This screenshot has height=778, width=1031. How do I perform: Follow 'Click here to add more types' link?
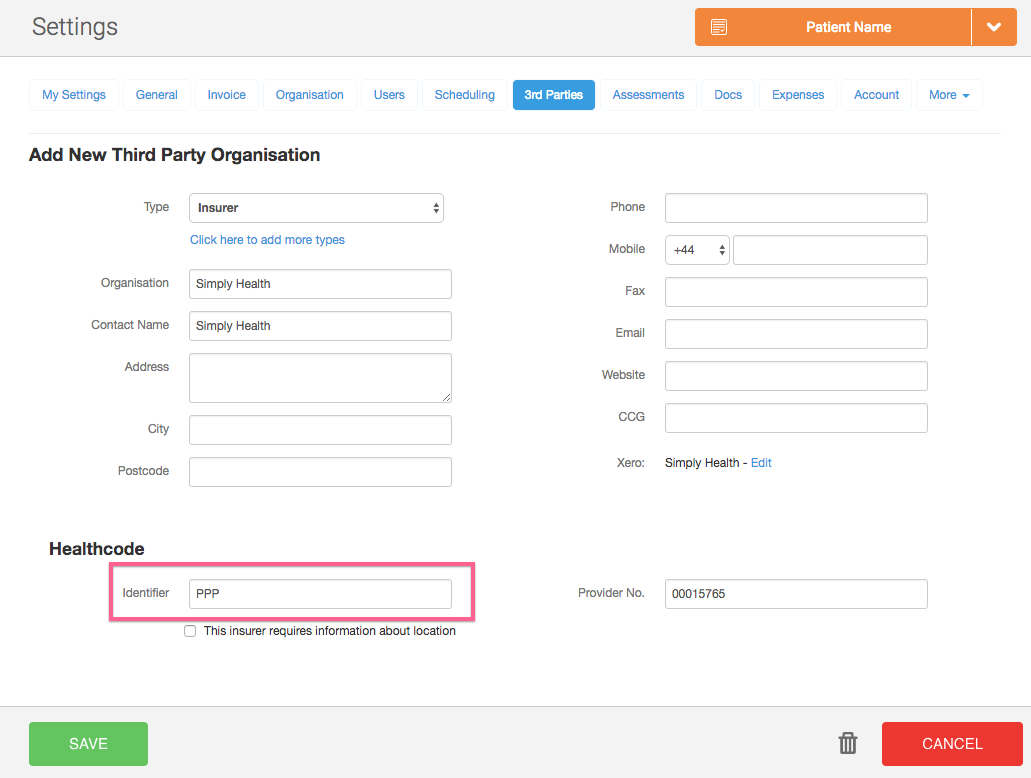click(x=267, y=240)
